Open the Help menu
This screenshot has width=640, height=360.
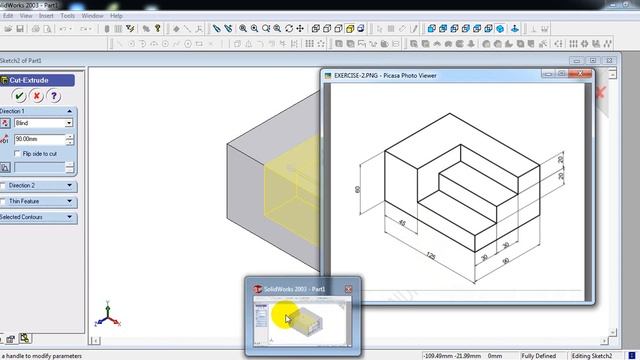(x=116, y=16)
